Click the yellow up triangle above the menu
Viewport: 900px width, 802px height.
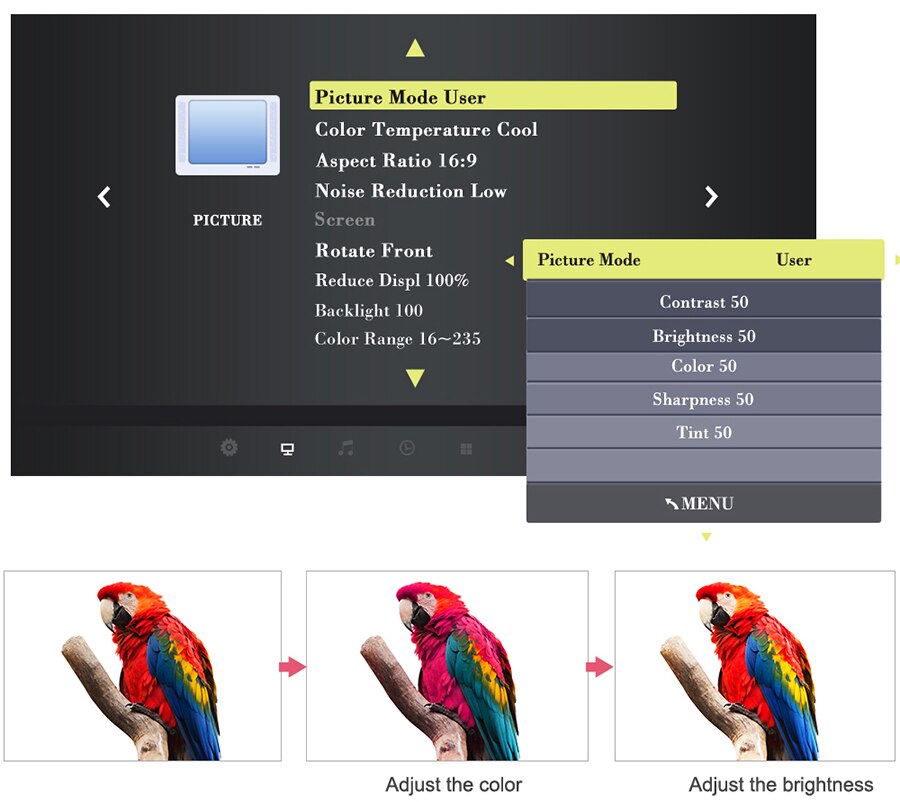coord(415,48)
